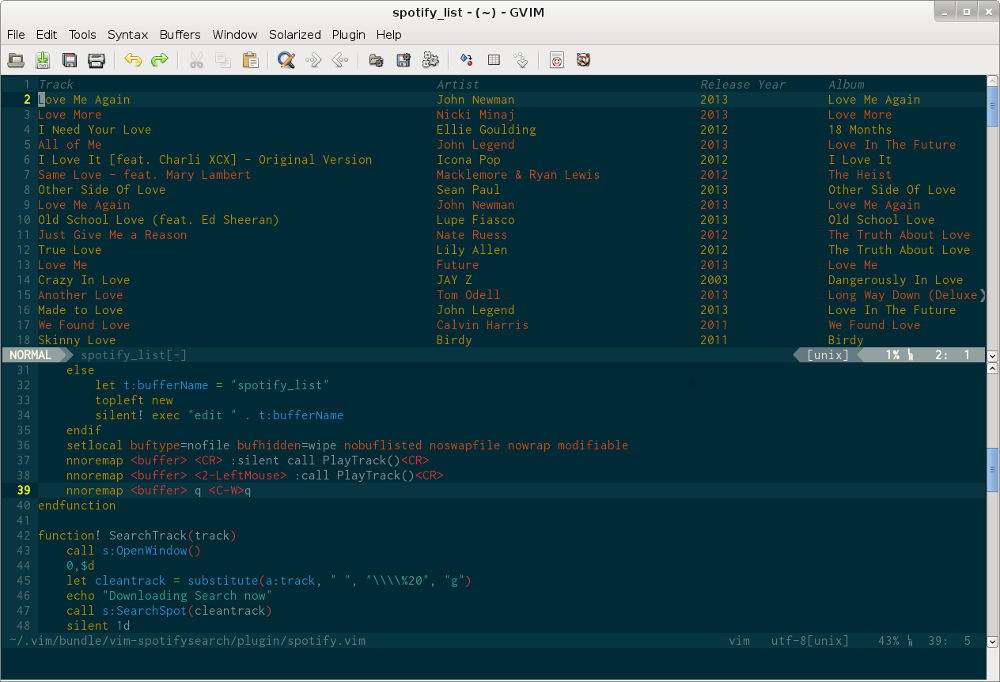Open the Edit menu
Image resolution: width=1000 pixels, height=682 pixels.
(46, 34)
